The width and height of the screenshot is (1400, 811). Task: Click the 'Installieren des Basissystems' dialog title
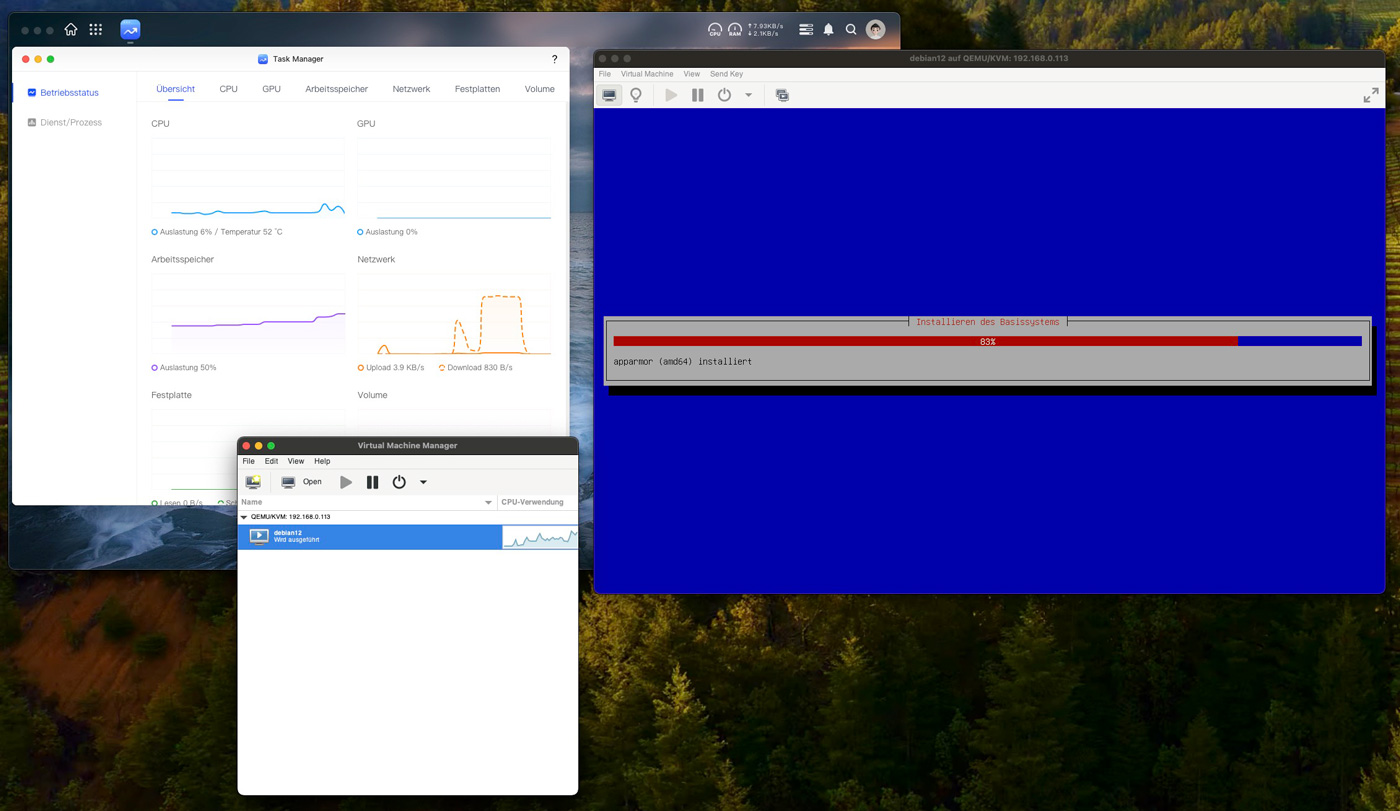[x=988, y=322]
